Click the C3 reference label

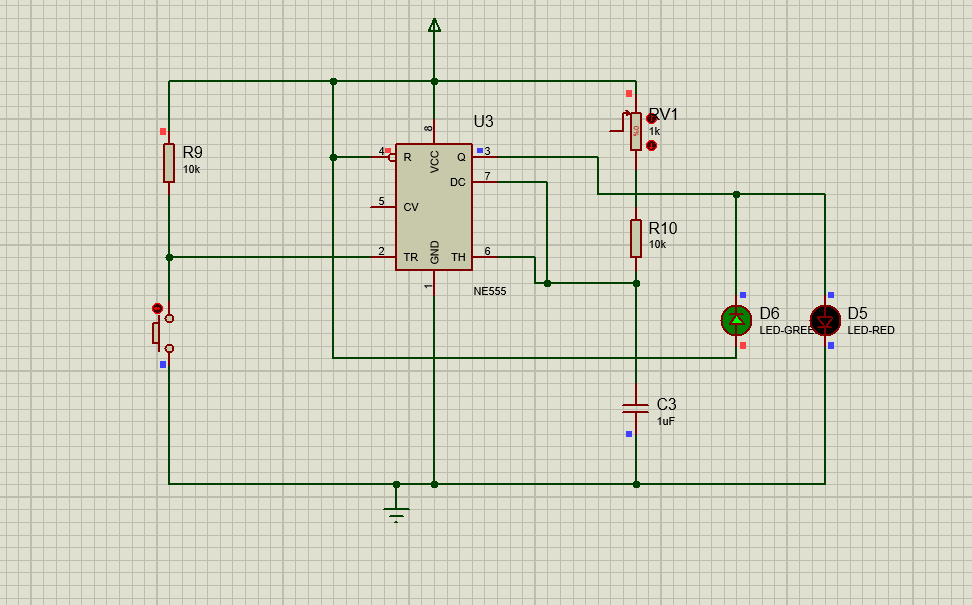(666, 404)
